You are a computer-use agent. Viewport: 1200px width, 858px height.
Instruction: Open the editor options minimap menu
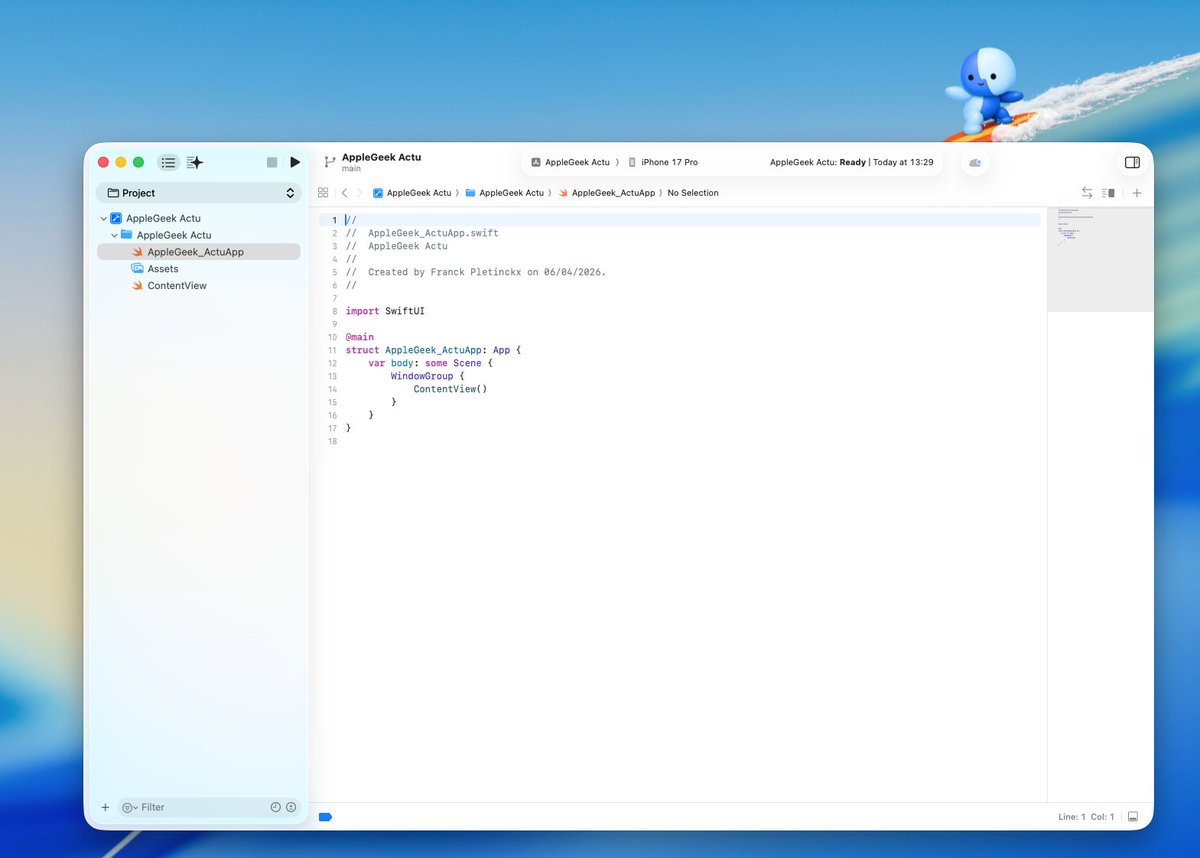1108,193
